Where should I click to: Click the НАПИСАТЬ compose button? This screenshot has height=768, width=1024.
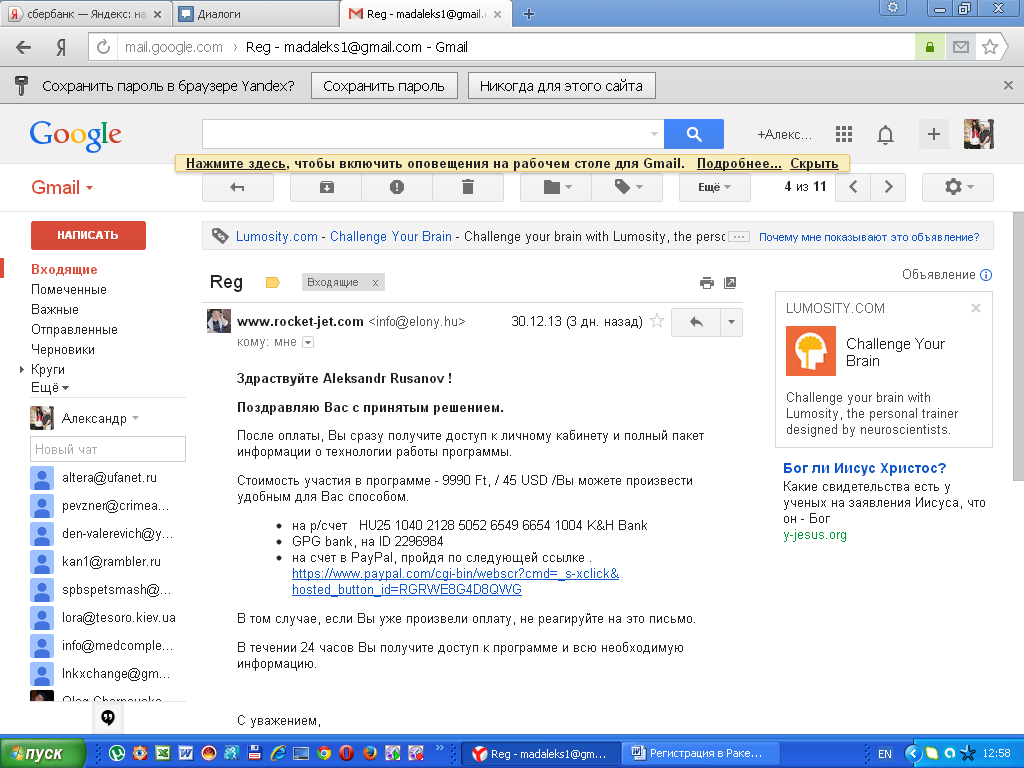tap(88, 235)
